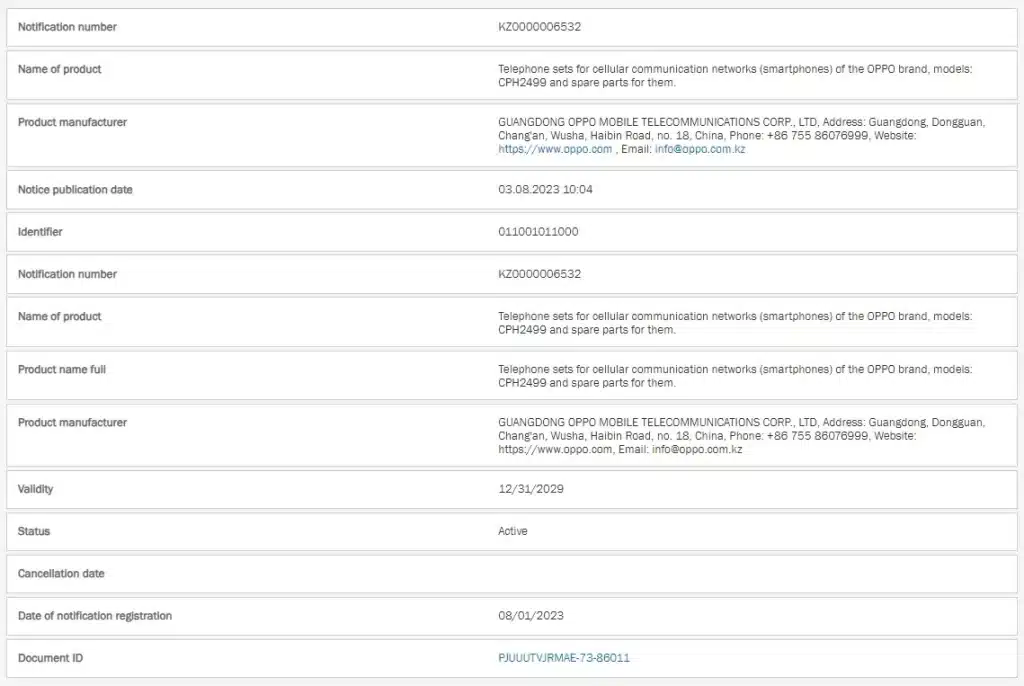Select the identifier value 011001011000
Screen dimensions: 1024x686
[538, 232]
